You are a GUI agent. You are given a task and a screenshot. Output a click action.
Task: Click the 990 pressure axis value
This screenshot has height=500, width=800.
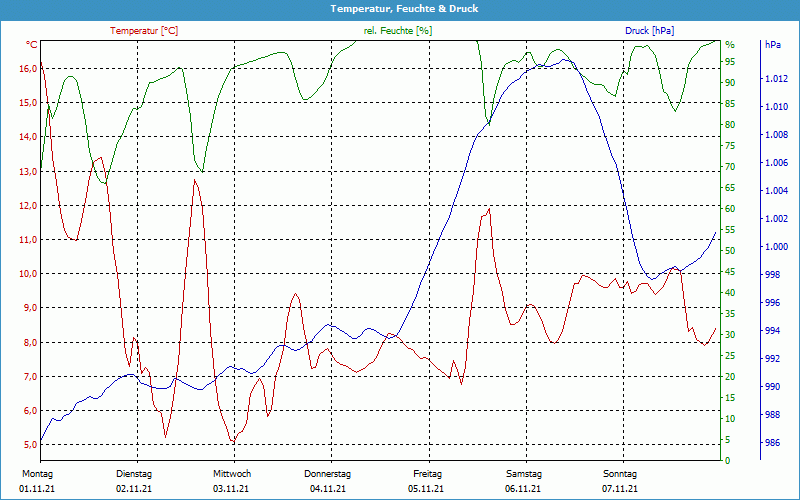tap(773, 387)
